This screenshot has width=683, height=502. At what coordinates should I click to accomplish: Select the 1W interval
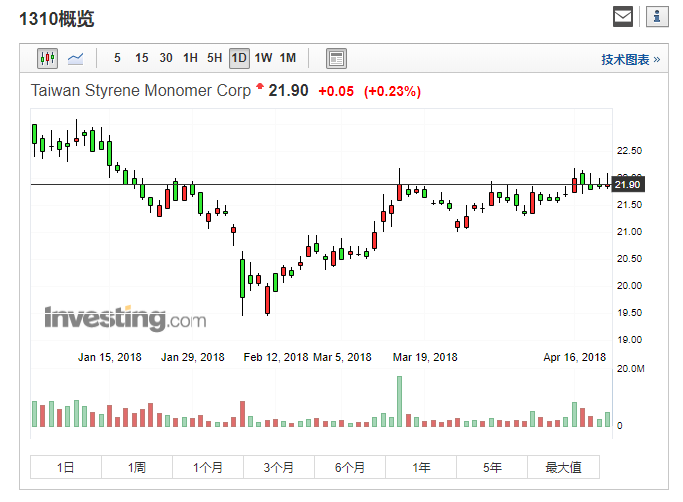click(264, 58)
